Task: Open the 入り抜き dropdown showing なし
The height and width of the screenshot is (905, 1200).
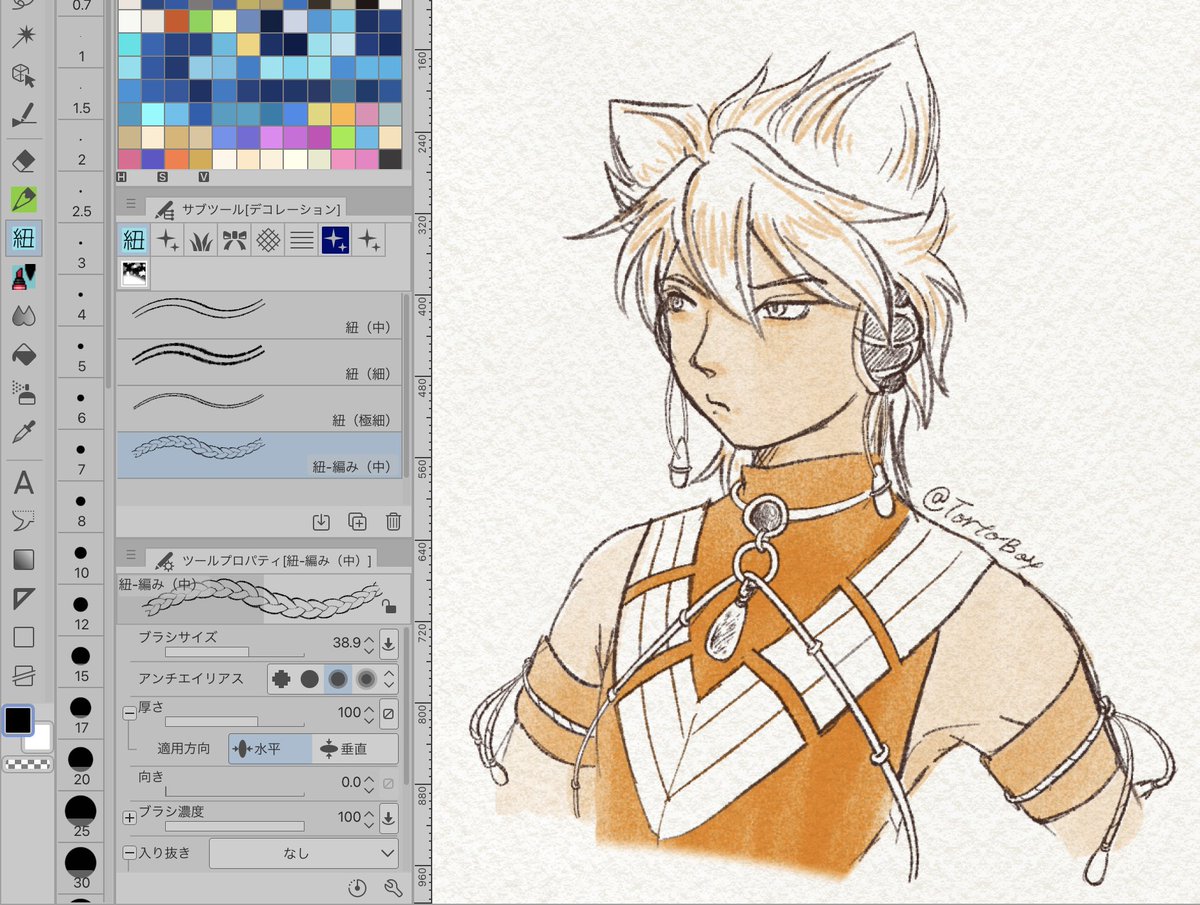Action: [303, 853]
